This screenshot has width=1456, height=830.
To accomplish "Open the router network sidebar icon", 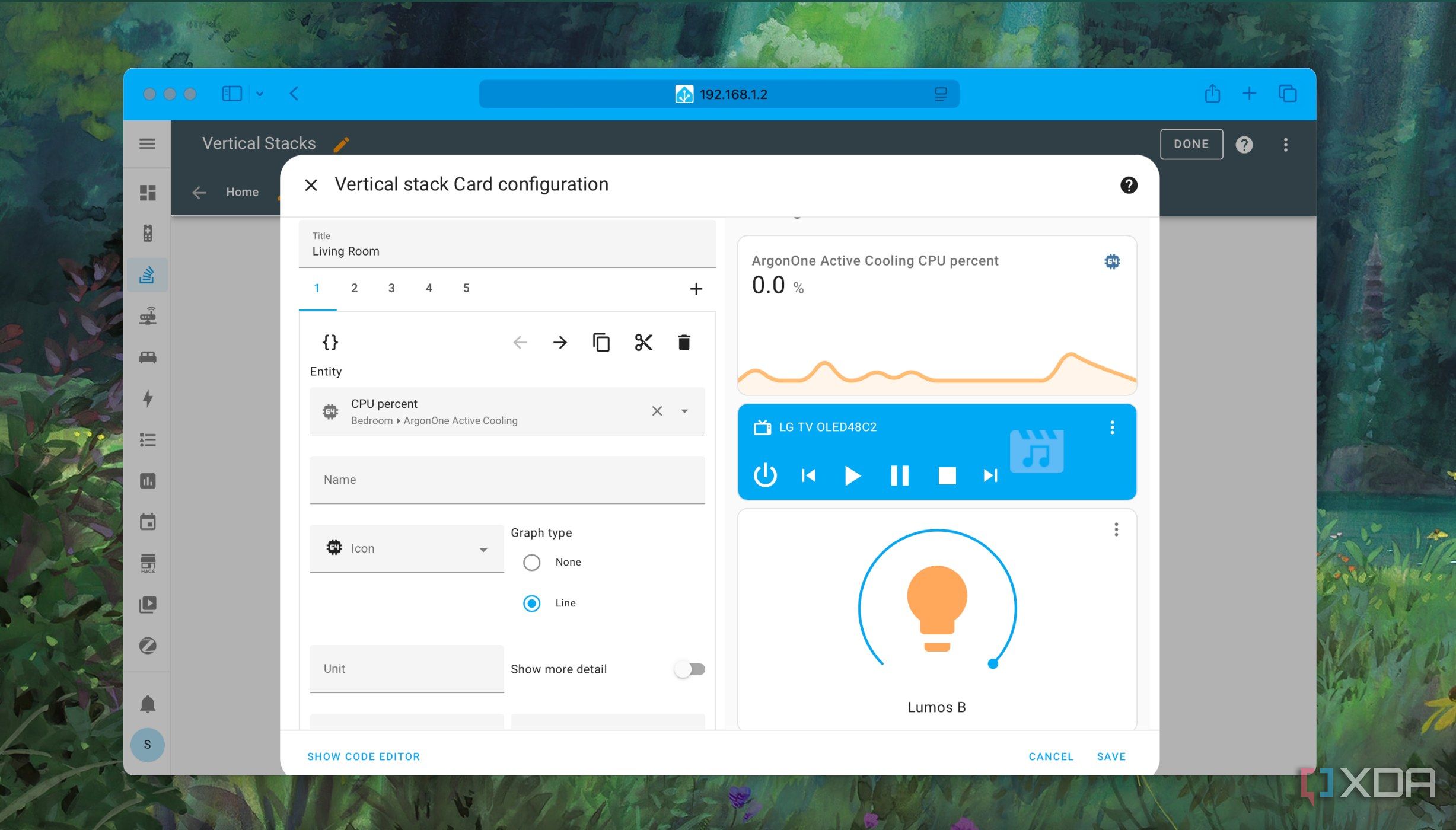I will click(147, 316).
